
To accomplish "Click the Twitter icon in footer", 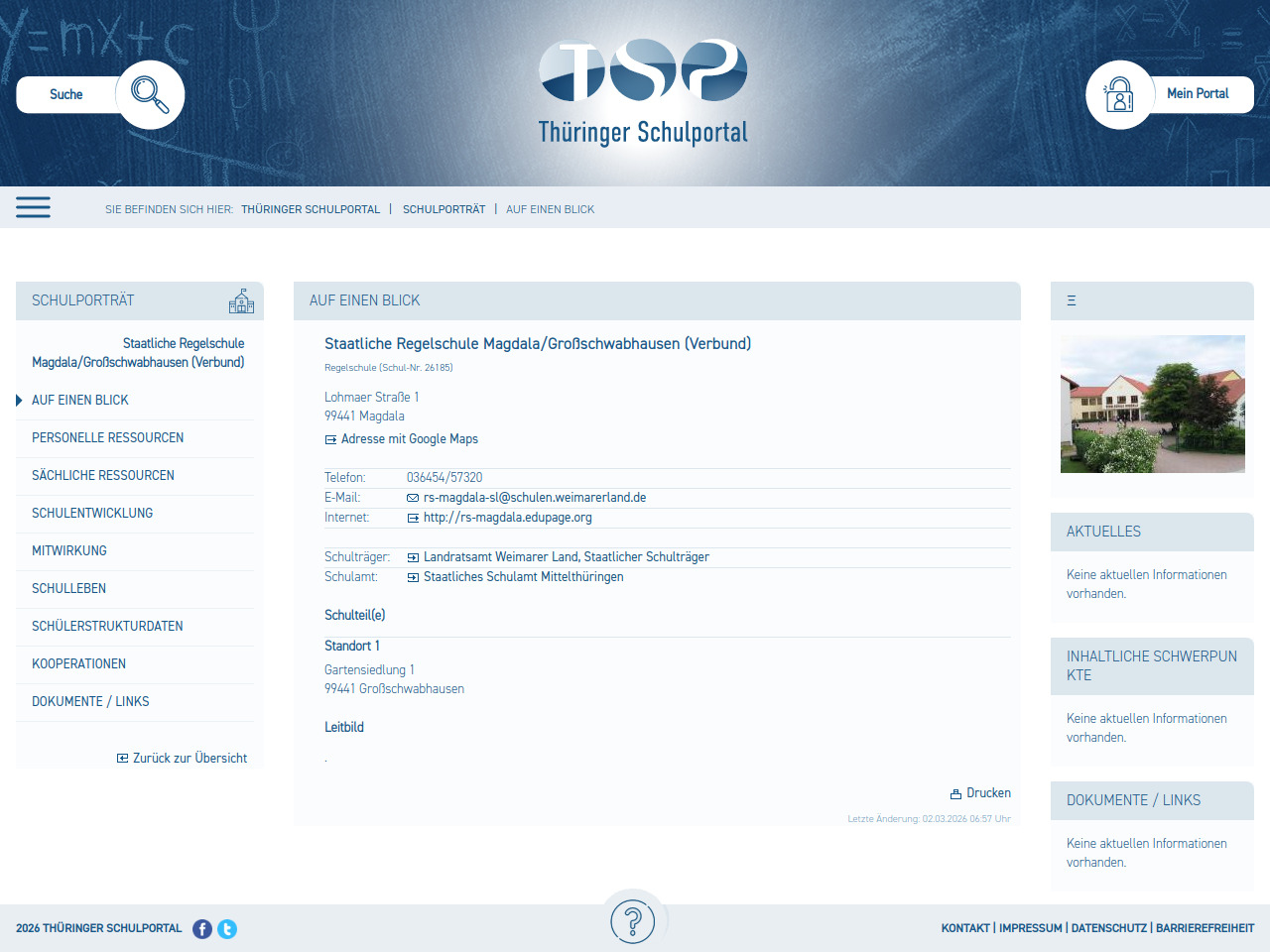I will [x=227, y=929].
